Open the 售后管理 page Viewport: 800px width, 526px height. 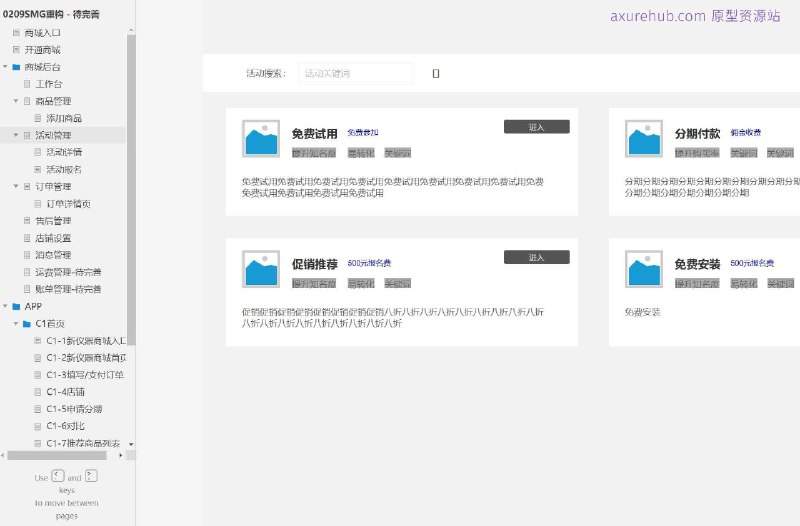click(53, 221)
